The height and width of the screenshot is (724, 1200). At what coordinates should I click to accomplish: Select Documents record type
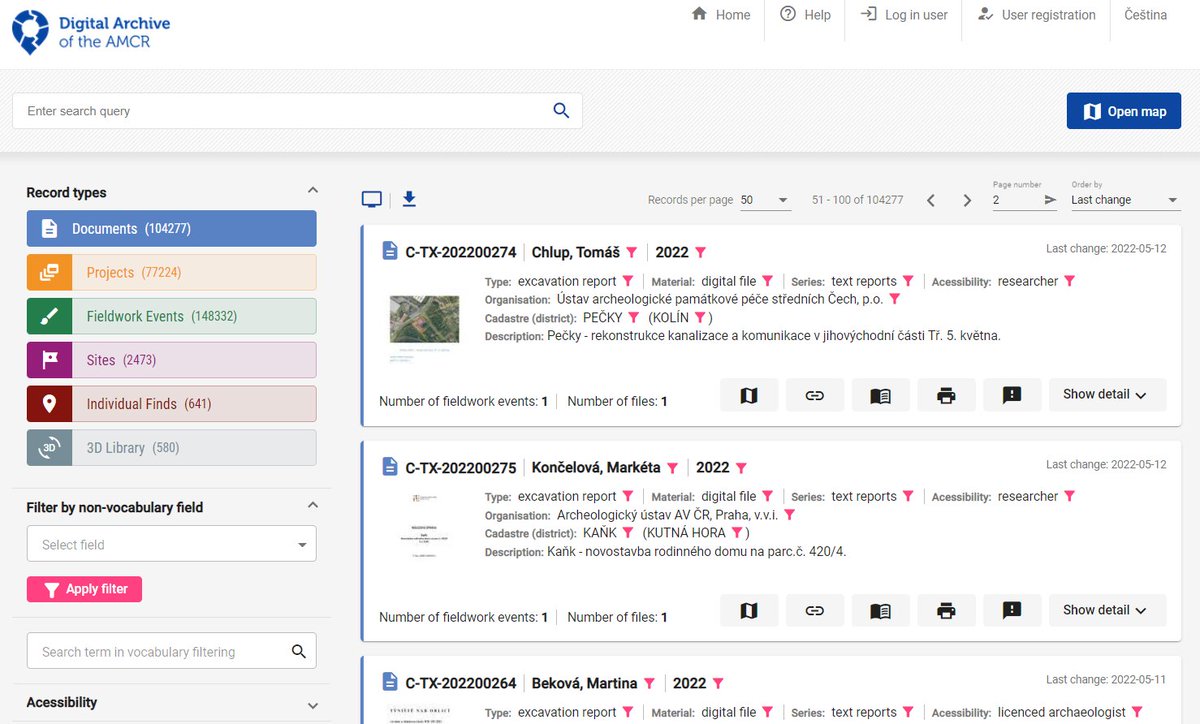(171, 229)
